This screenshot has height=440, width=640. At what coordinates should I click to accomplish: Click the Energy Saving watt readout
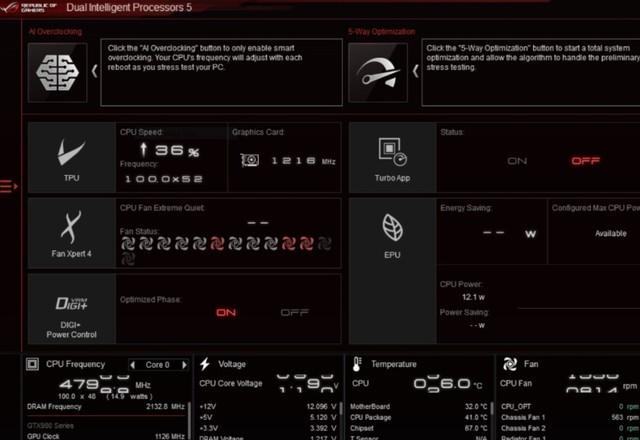[509, 233]
